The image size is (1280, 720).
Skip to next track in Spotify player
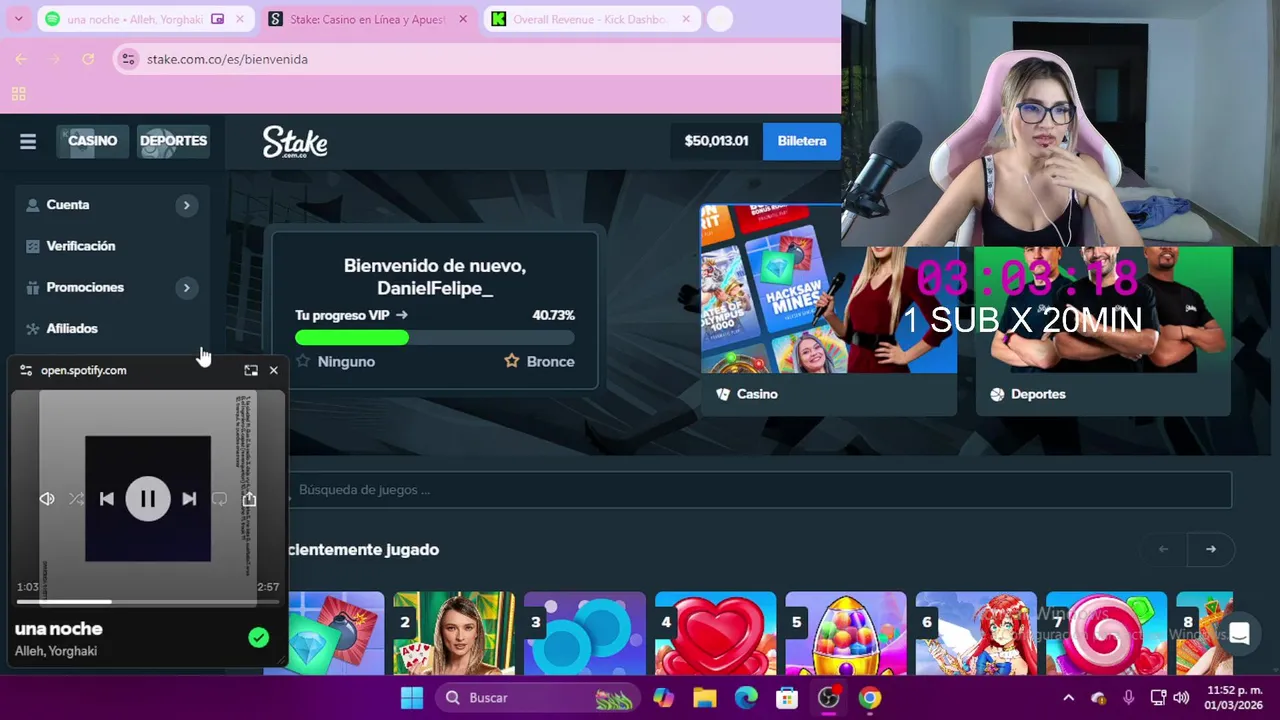click(x=189, y=498)
